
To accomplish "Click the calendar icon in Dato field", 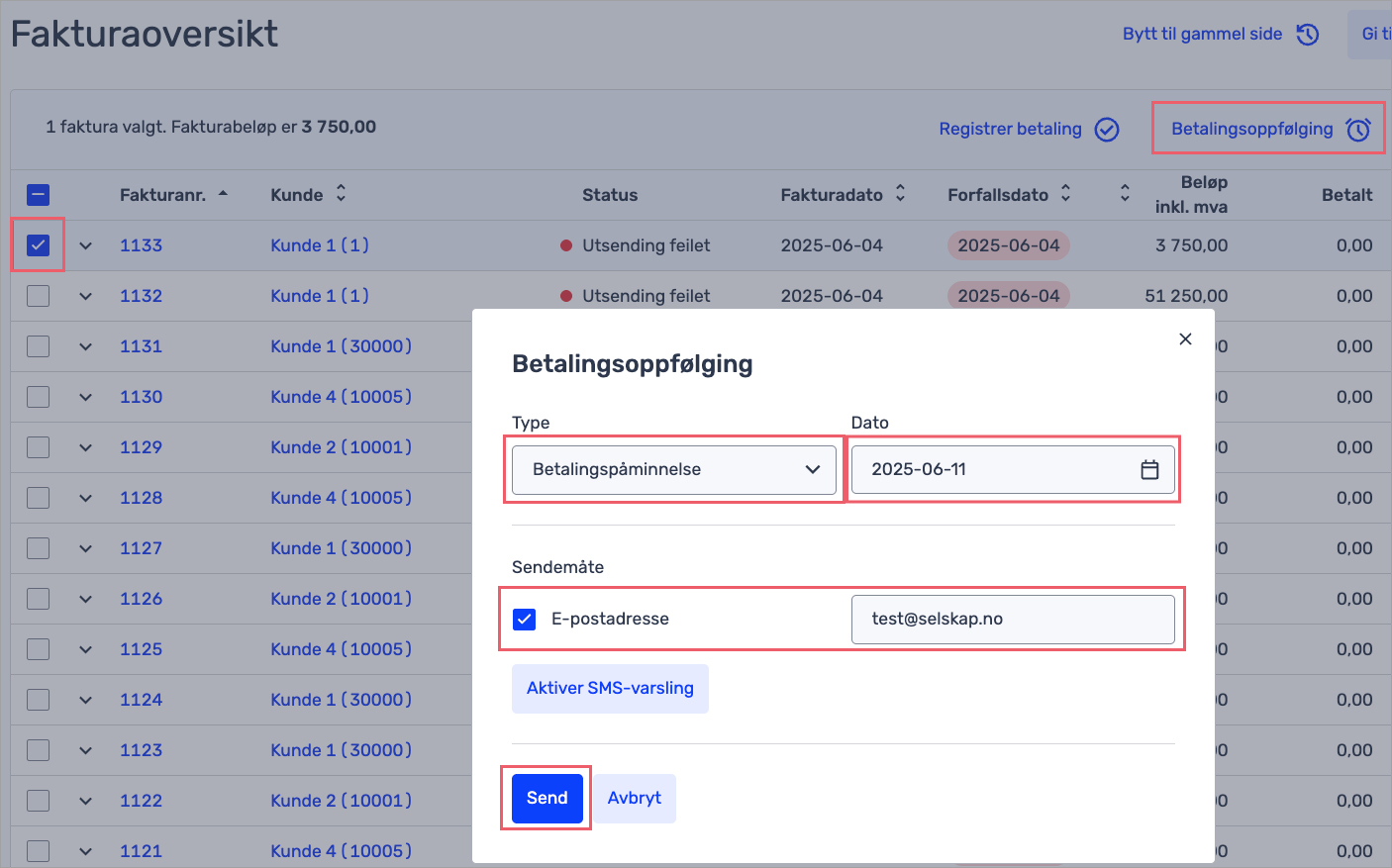I will (1148, 469).
